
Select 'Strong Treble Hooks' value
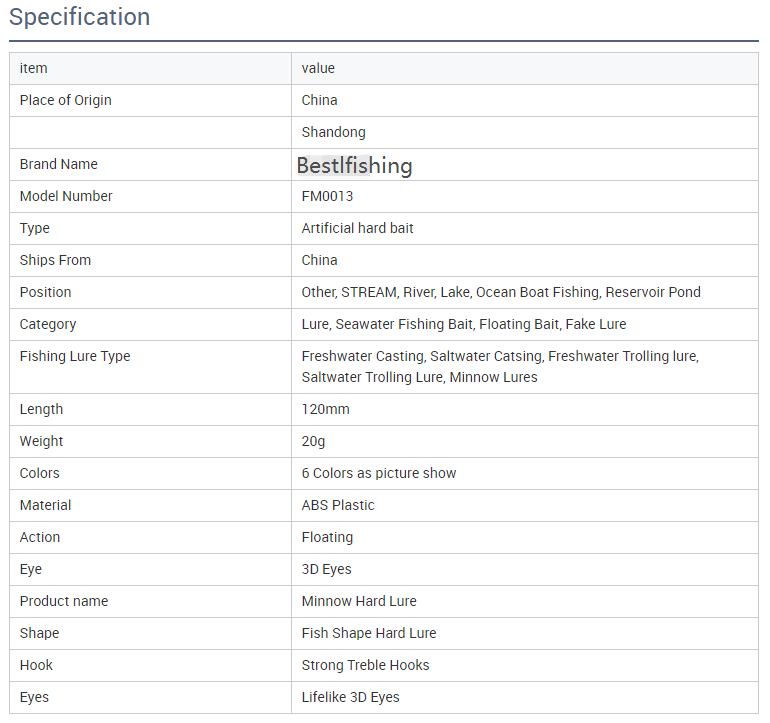365,665
